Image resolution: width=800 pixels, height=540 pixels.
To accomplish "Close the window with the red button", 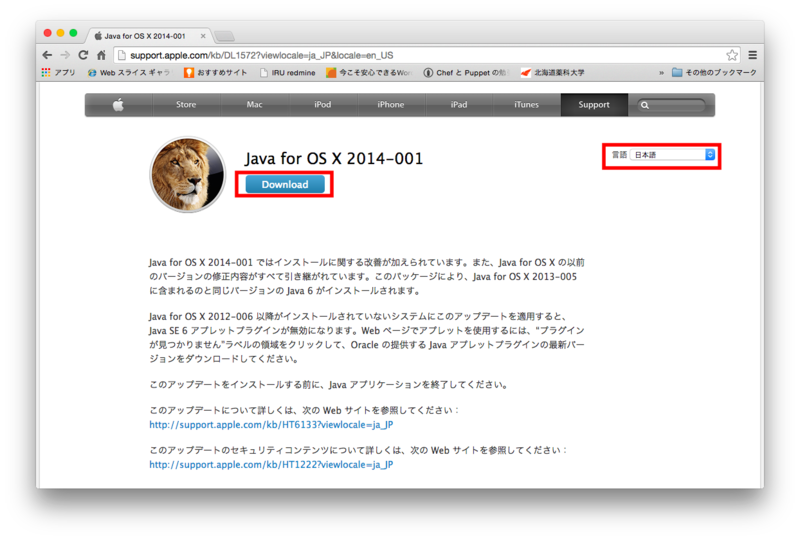I will coord(47,33).
